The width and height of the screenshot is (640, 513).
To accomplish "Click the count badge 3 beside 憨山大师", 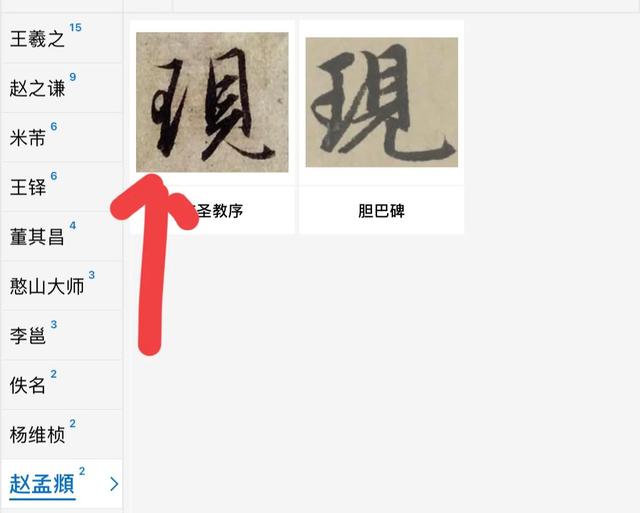I will pos(92,275).
